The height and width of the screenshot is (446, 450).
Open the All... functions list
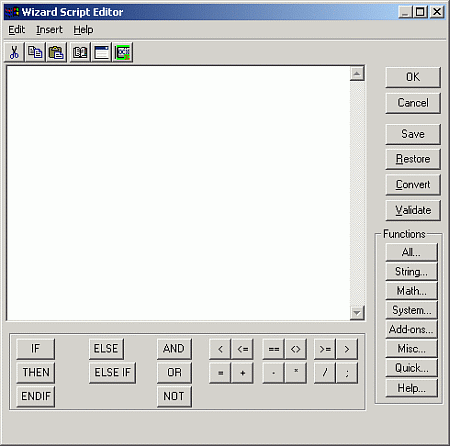pyautogui.click(x=411, y=252)
